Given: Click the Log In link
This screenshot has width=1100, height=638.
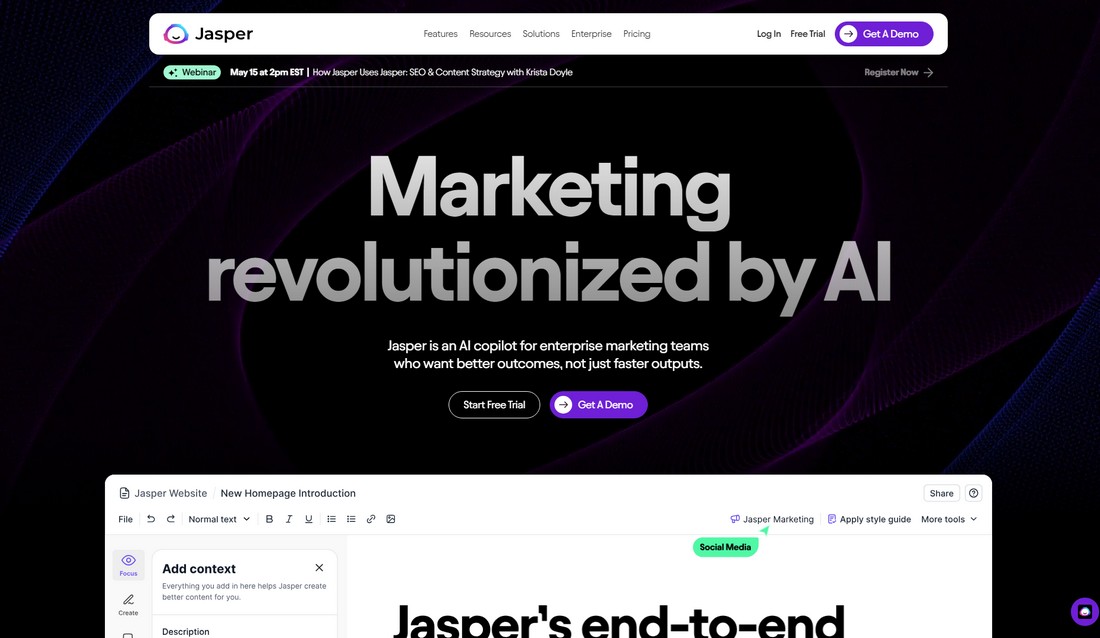Looking at the screenshot, I should tap(769, 34).
